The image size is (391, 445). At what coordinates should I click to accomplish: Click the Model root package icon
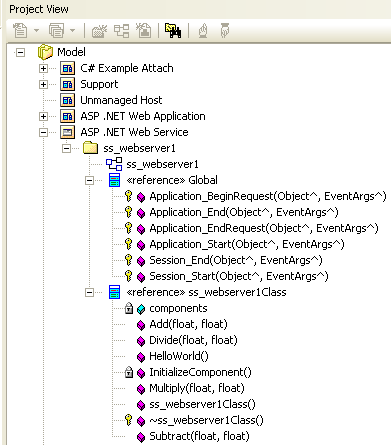pyautogui.click(x=45, y=52)
